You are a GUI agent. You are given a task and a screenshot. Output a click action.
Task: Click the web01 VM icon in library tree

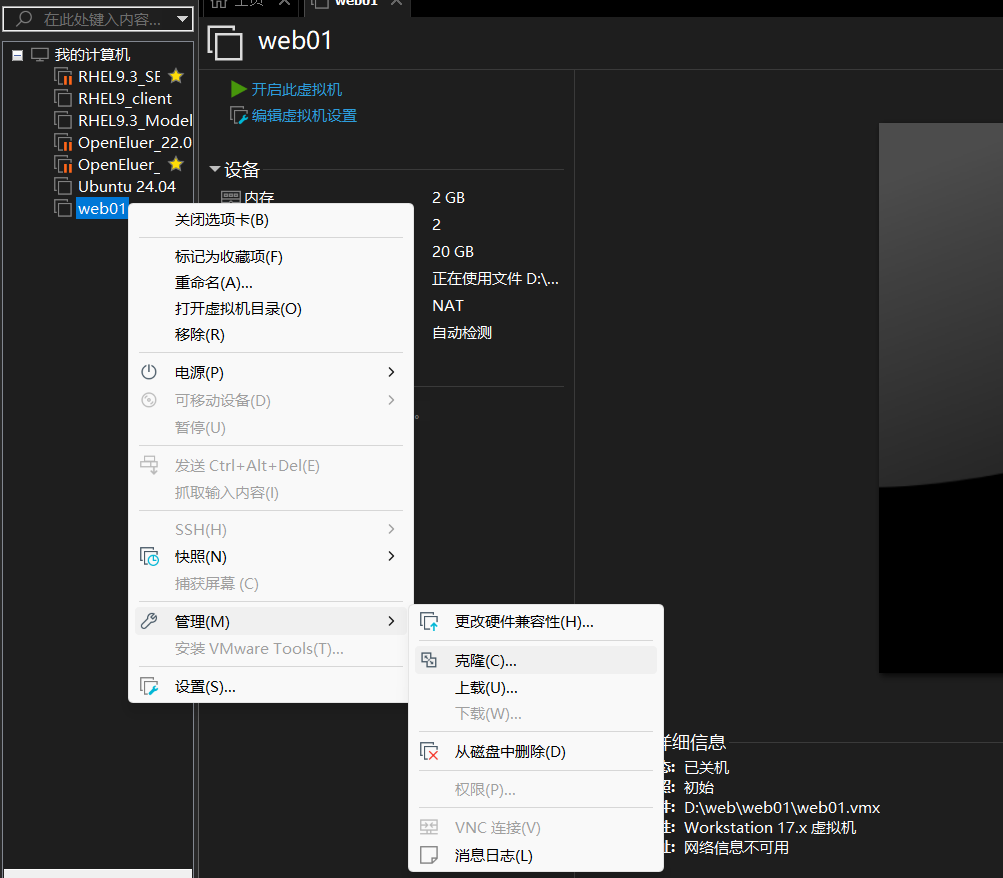pyautogui.click(x=63, y=208)
